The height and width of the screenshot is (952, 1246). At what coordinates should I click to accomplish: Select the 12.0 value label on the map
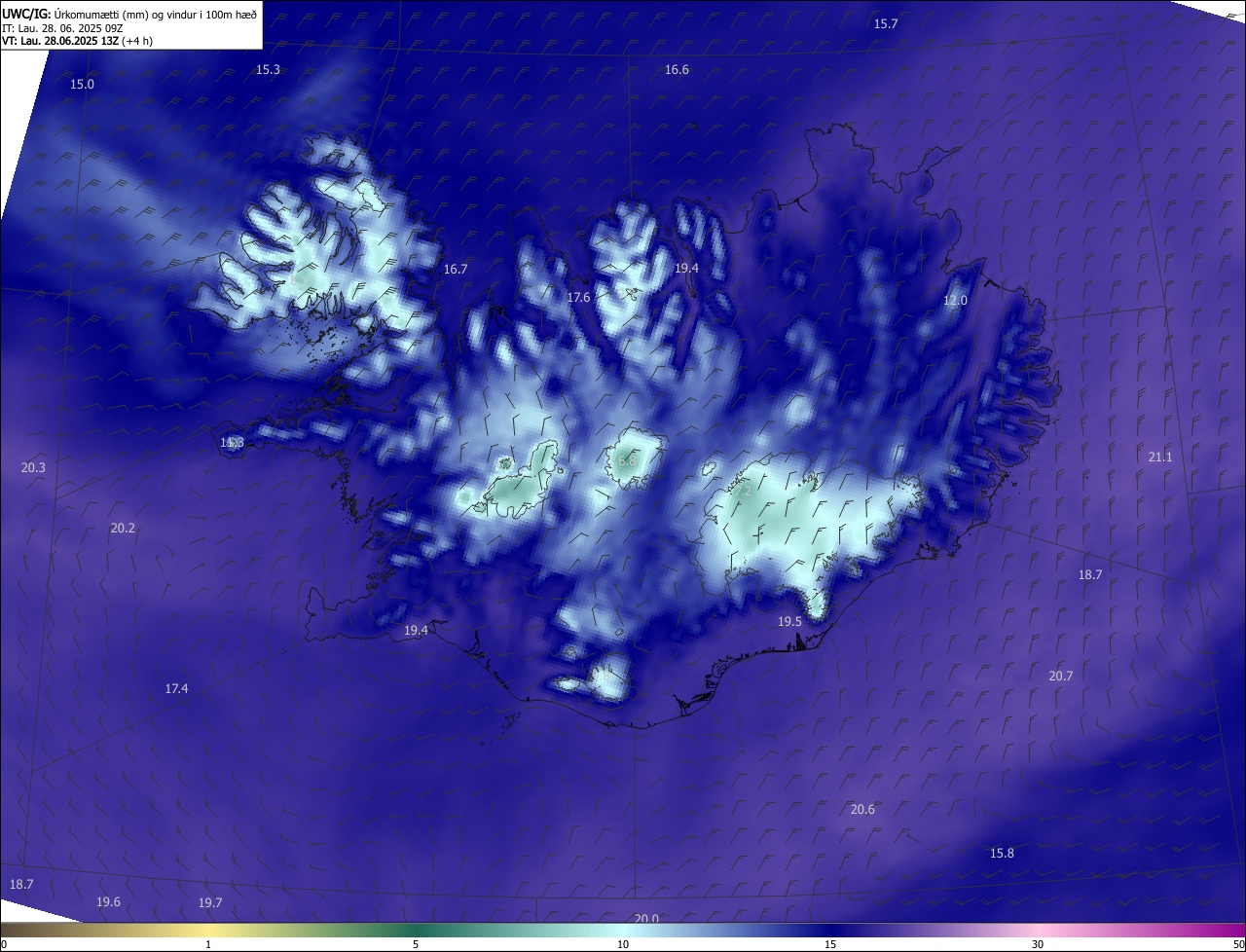click(955, 301)
